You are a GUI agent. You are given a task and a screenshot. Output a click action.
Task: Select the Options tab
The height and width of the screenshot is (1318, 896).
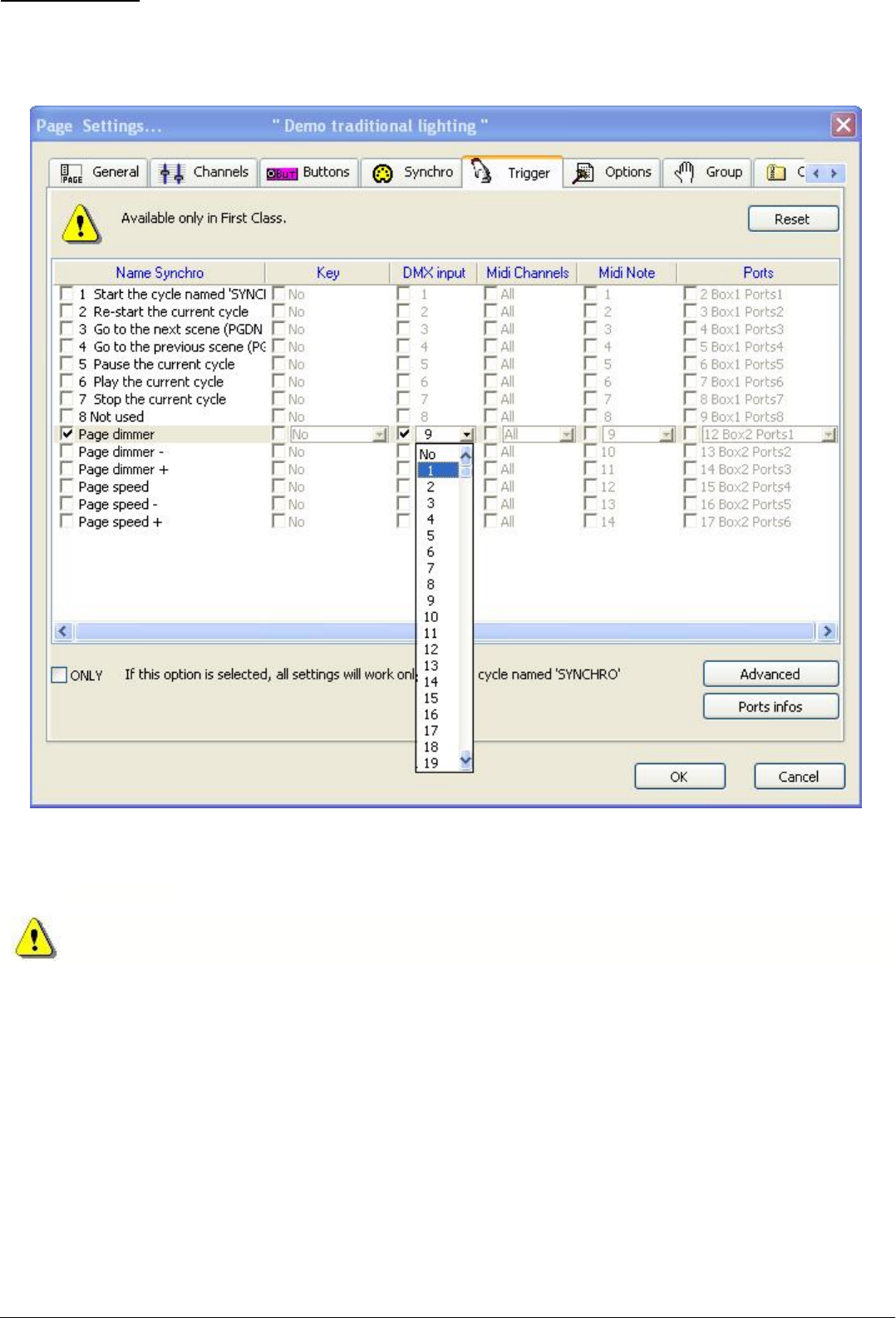pos(612,172)
